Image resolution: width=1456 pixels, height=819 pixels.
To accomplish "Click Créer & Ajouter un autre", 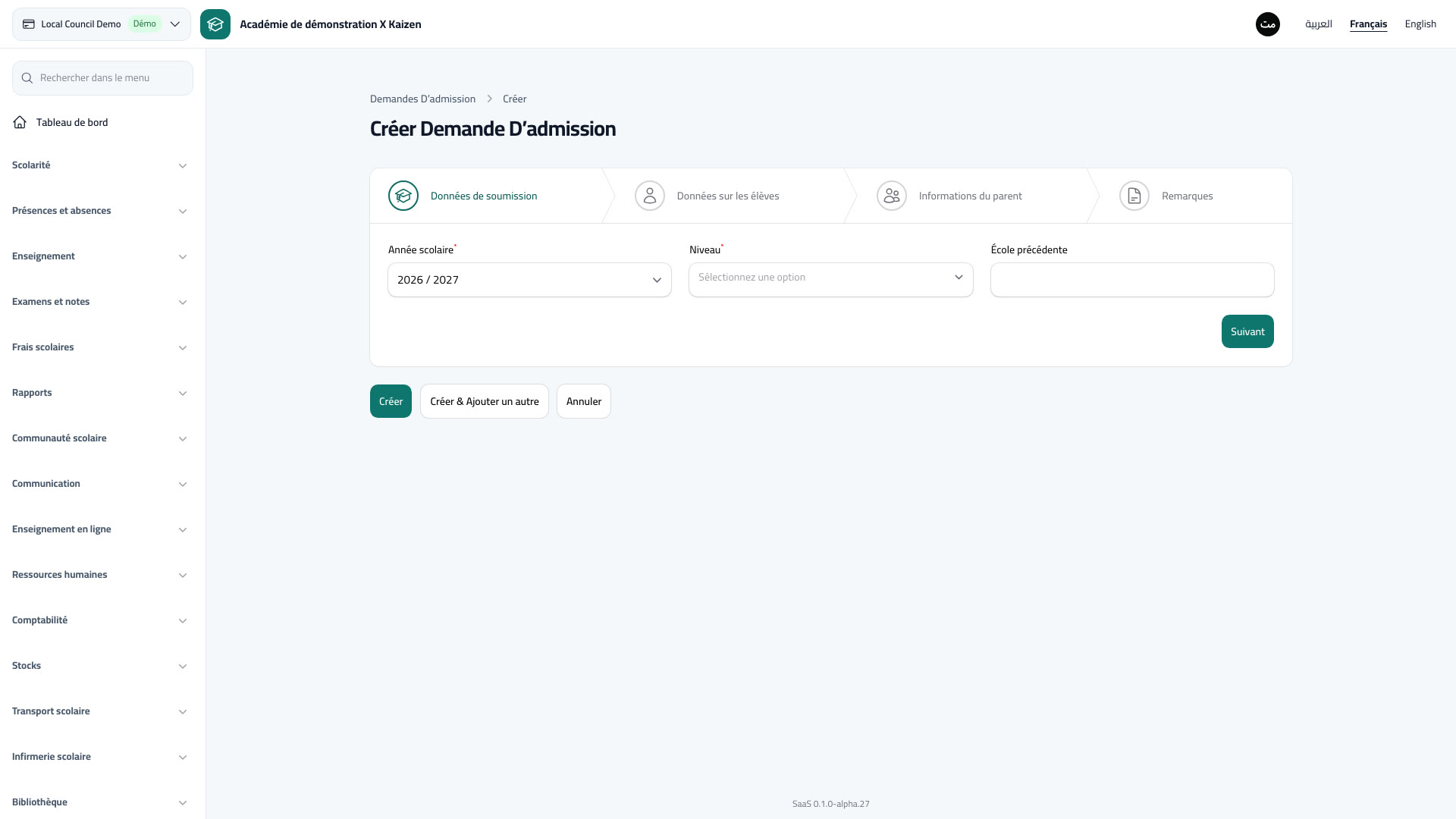I will [x=485, y=401].
